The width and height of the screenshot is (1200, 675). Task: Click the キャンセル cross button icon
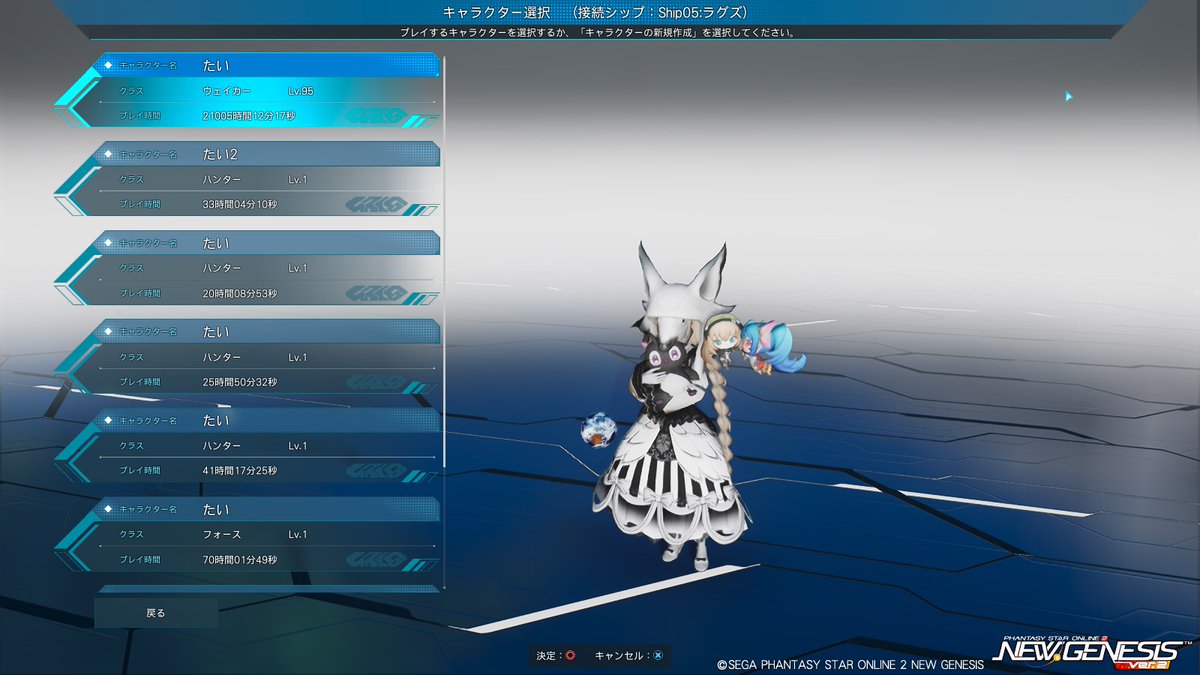click(657, 656)
